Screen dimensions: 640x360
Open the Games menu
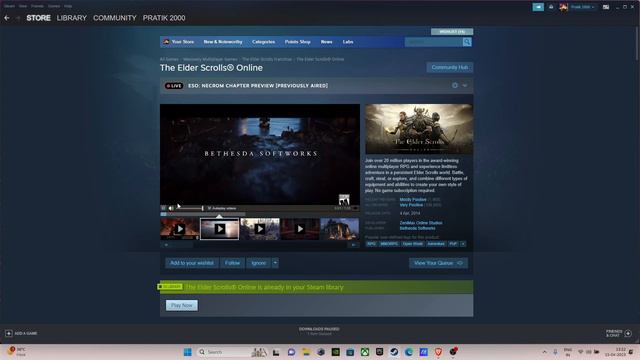(x=54, y=6)
